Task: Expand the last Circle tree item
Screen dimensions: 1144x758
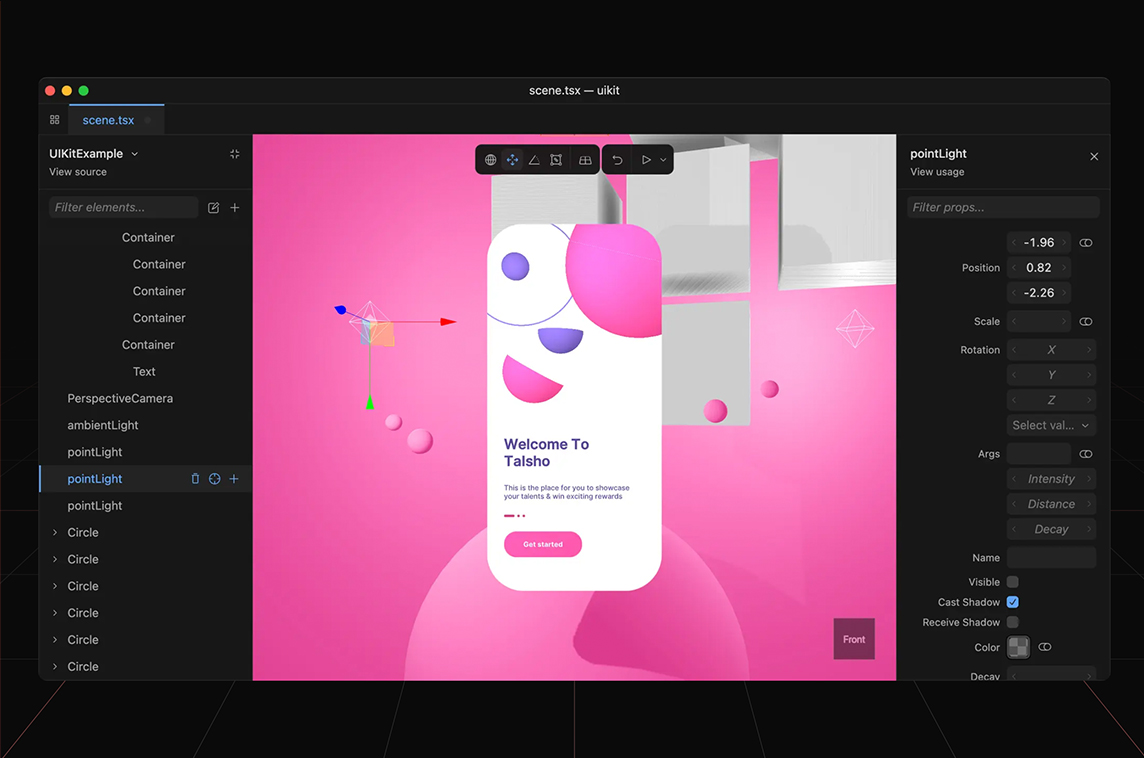Action: click(x=55, y=666)
